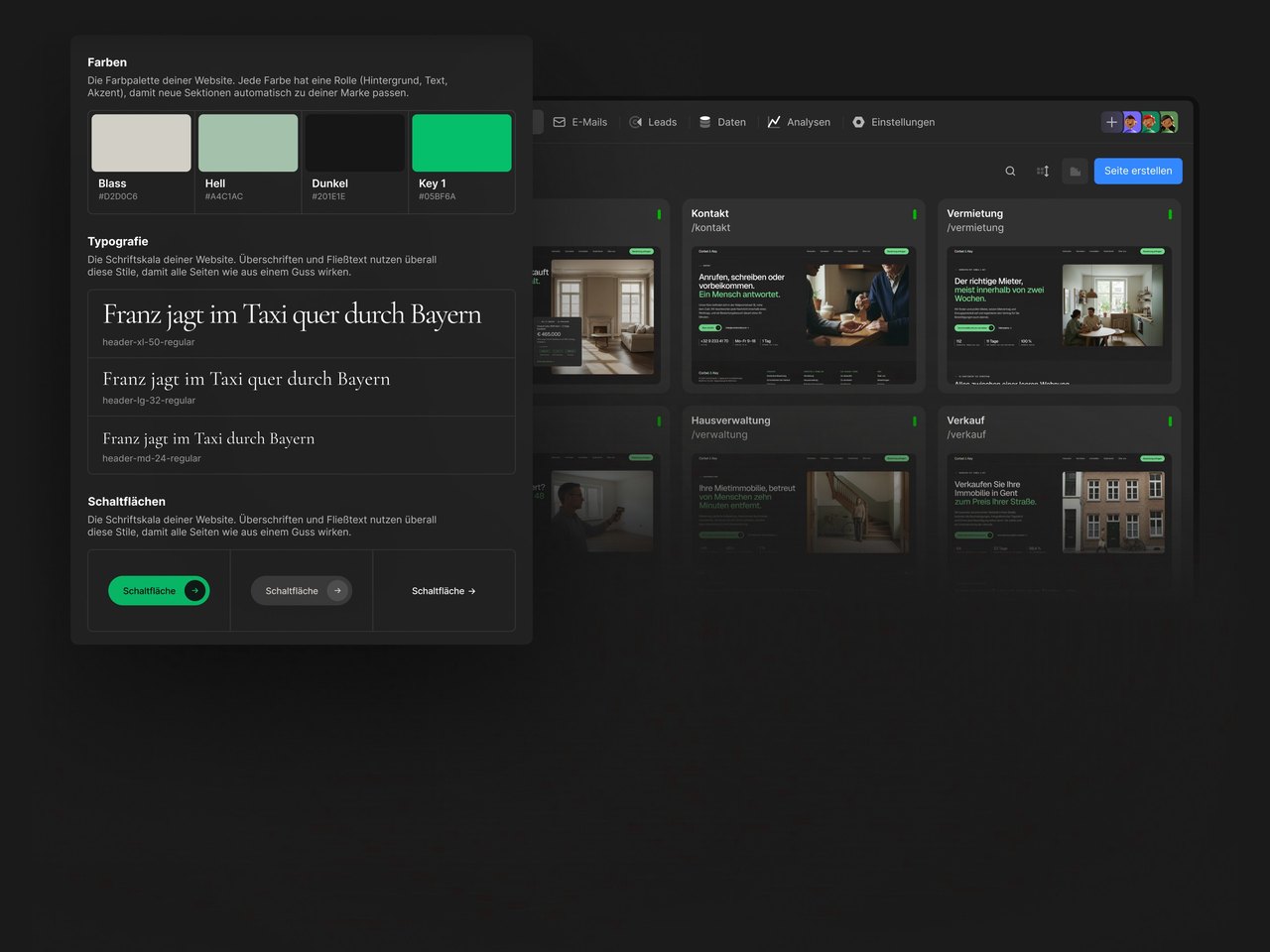Viewport: 1270px width, 952px height.
Task: Select the Blass color swatch
Action: (141, 143)
